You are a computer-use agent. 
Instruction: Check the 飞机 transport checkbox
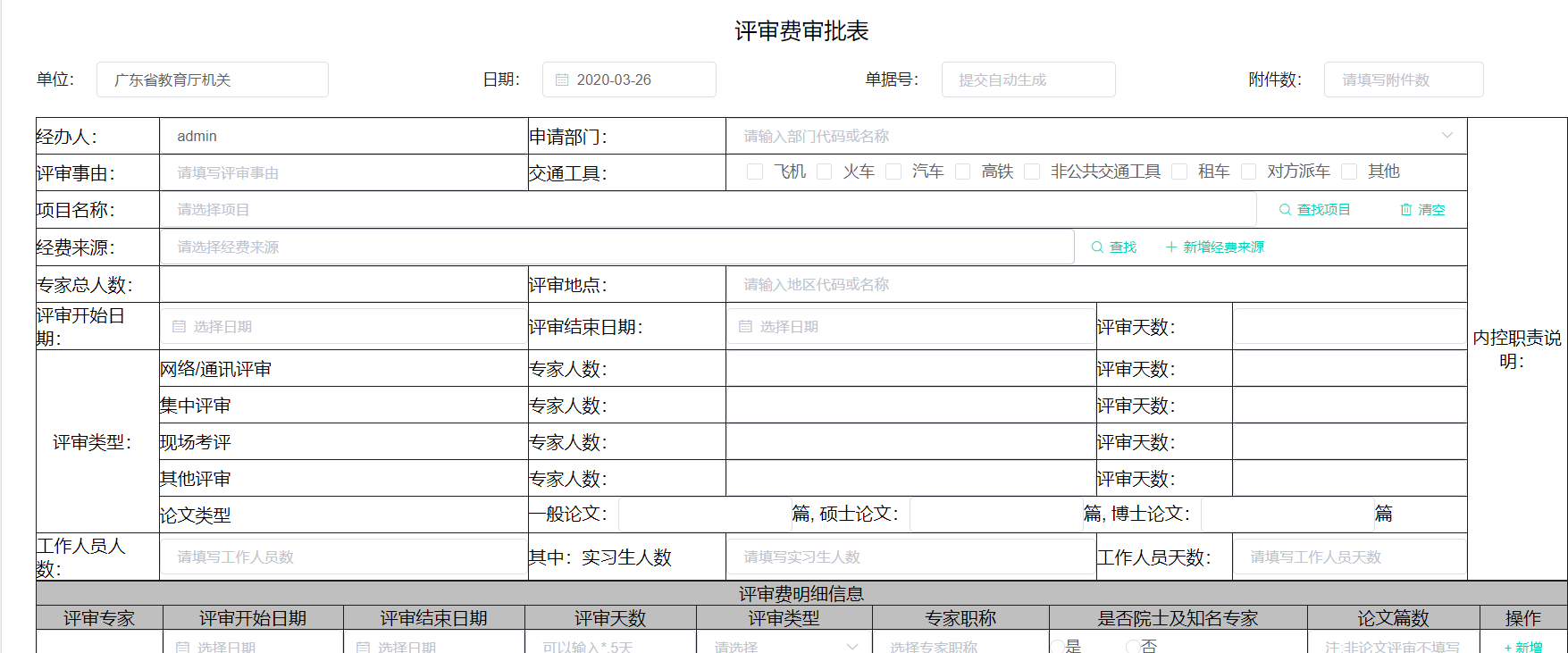coord(755,172)
